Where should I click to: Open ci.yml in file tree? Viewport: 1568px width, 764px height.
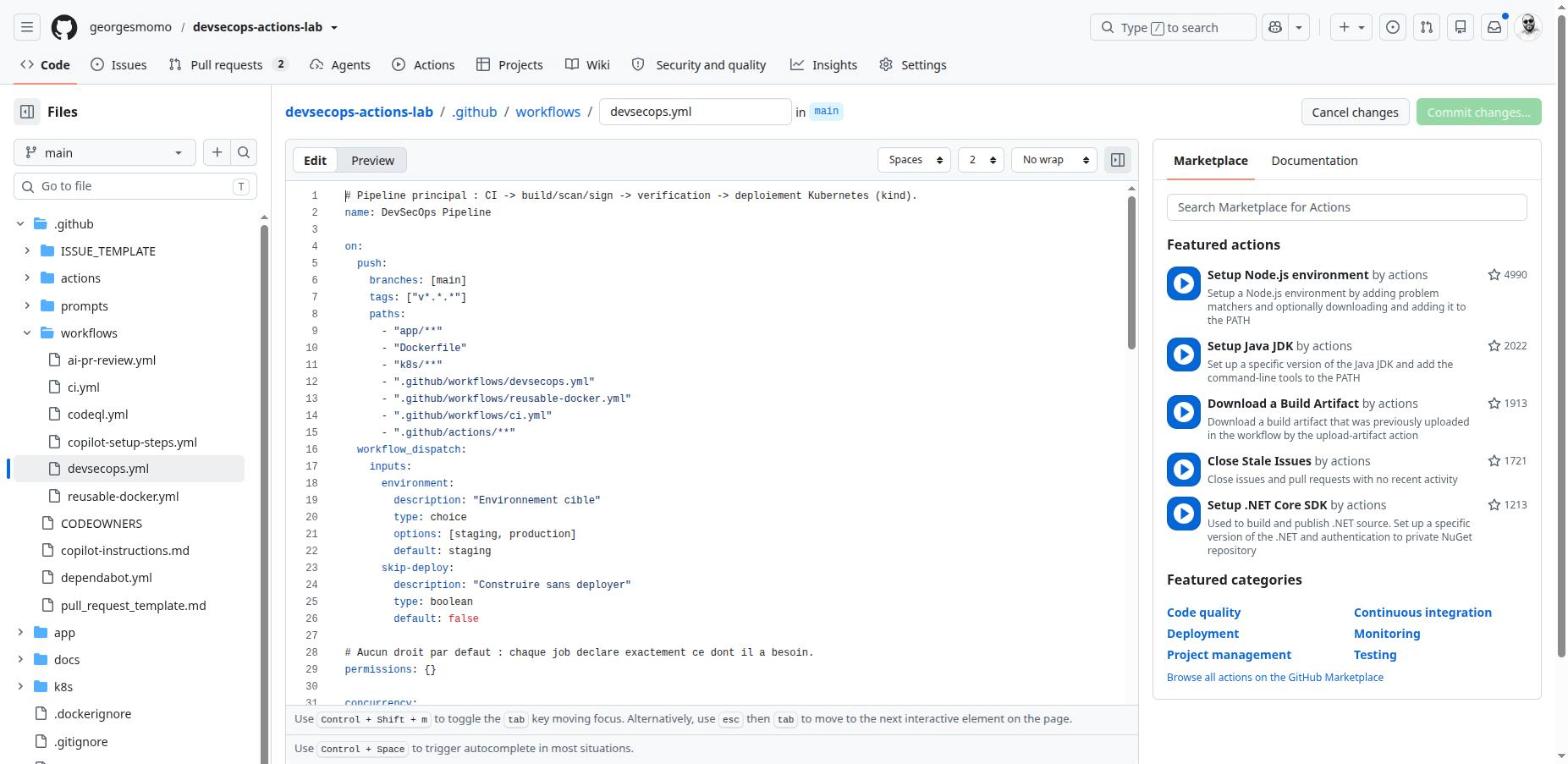[83, 387]
